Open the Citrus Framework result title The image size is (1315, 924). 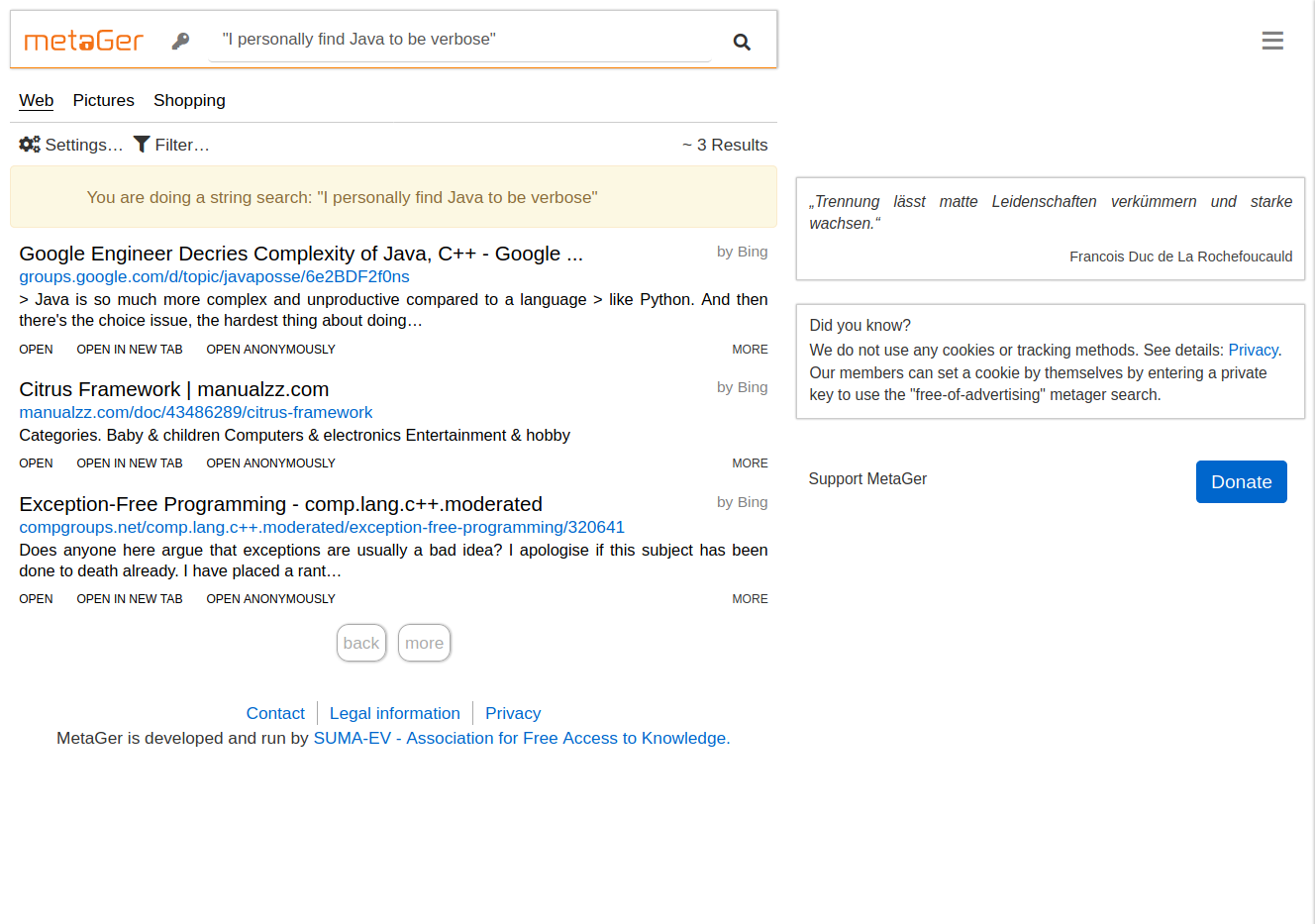coord(174,389)
